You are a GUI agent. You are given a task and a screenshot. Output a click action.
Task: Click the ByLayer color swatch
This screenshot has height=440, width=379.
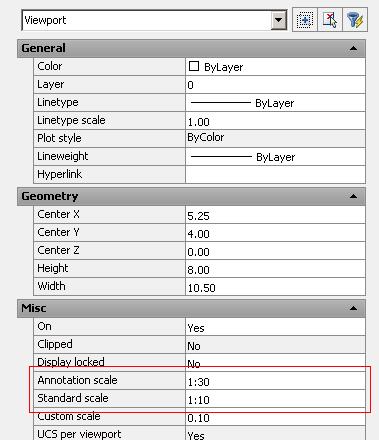pos(194,66)
